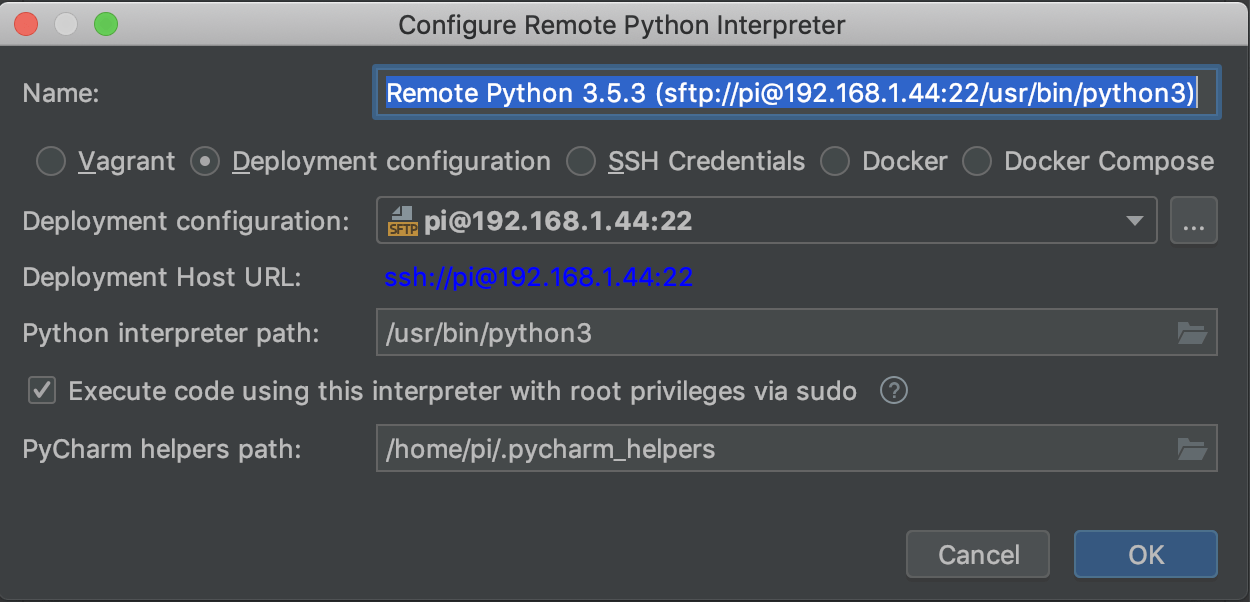Screen dimensions: 1250x602
Task: Click the gray minimize window button
Action: (x=66, y=24)
